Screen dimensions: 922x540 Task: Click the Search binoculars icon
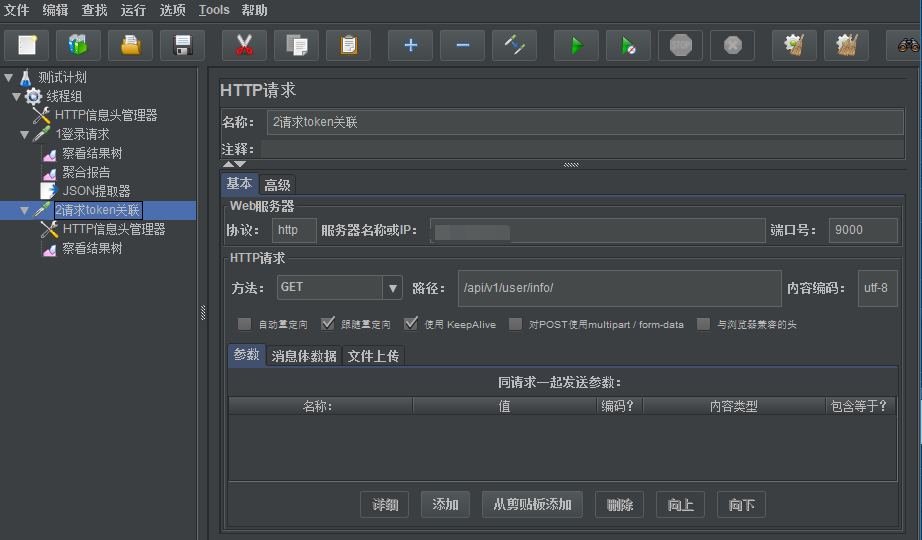pyautogui.click(x=906, y=45)
